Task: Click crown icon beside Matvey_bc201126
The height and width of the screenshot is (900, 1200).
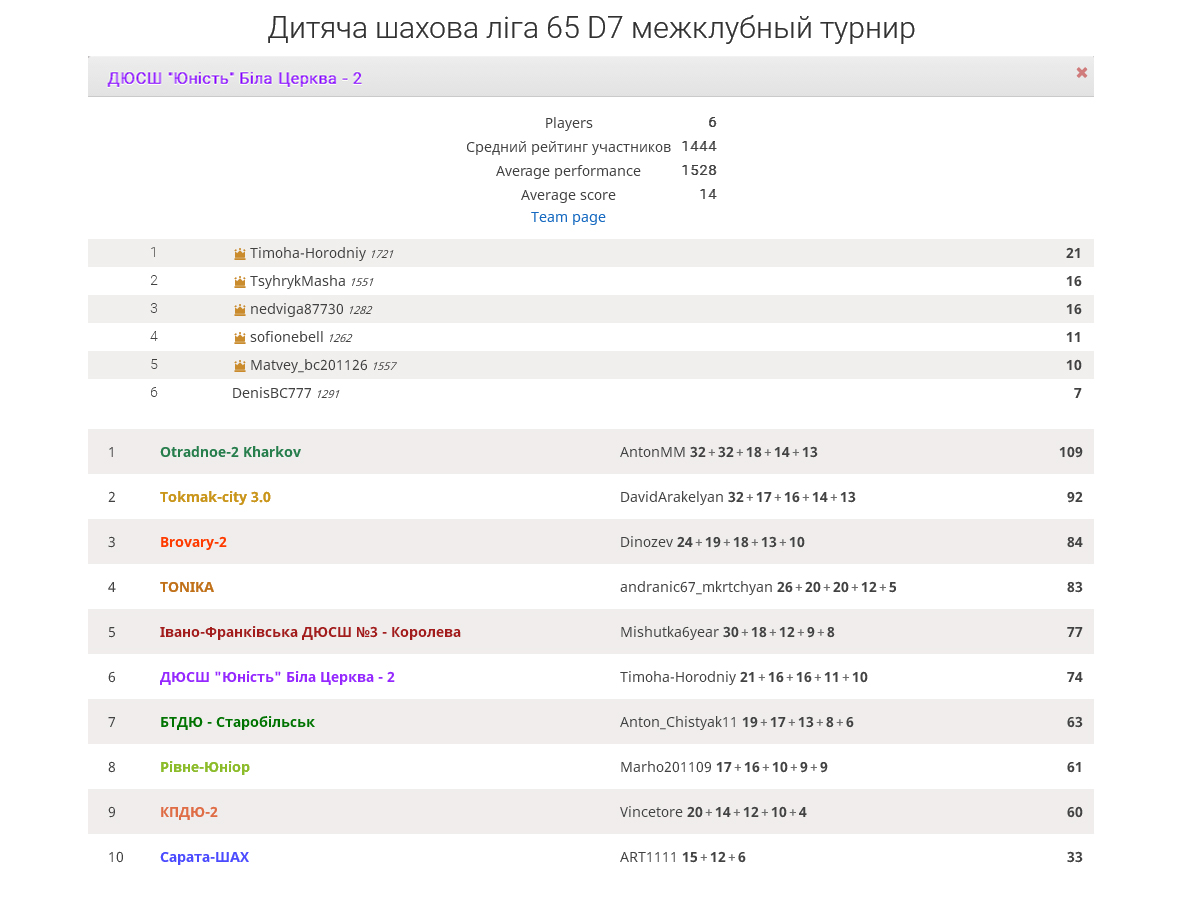Action: point(240,366)
